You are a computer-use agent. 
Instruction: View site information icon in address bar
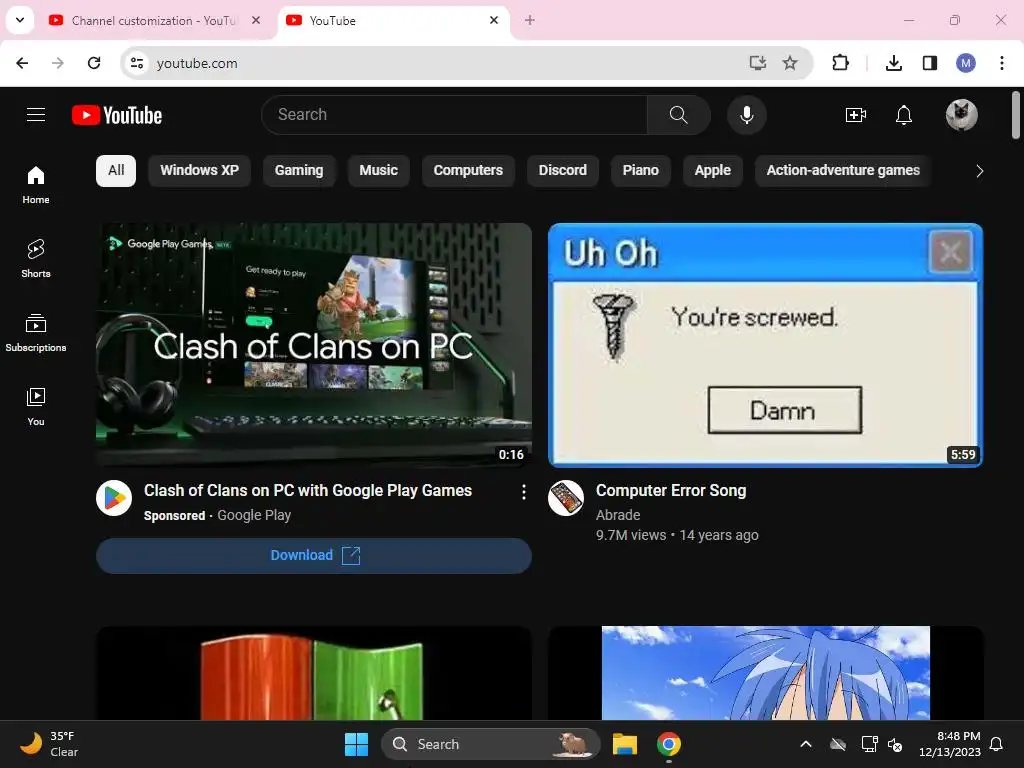pyautogui.click(x=136, y=63)
